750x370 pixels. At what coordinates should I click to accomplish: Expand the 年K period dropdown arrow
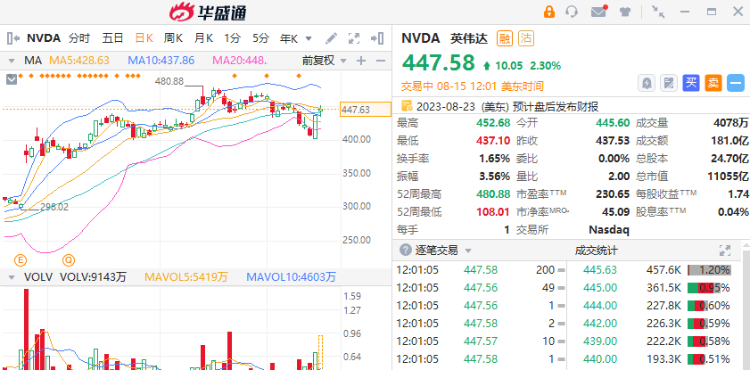(309, 39)
